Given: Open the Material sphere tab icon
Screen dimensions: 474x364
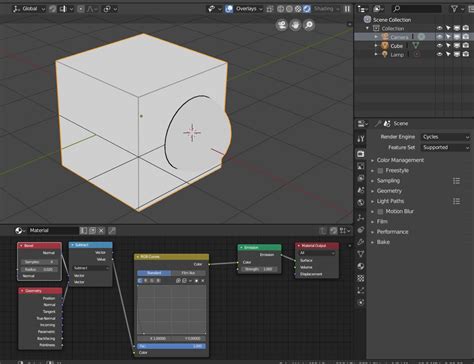Looking at the screenshot, I should pos(361,266).
